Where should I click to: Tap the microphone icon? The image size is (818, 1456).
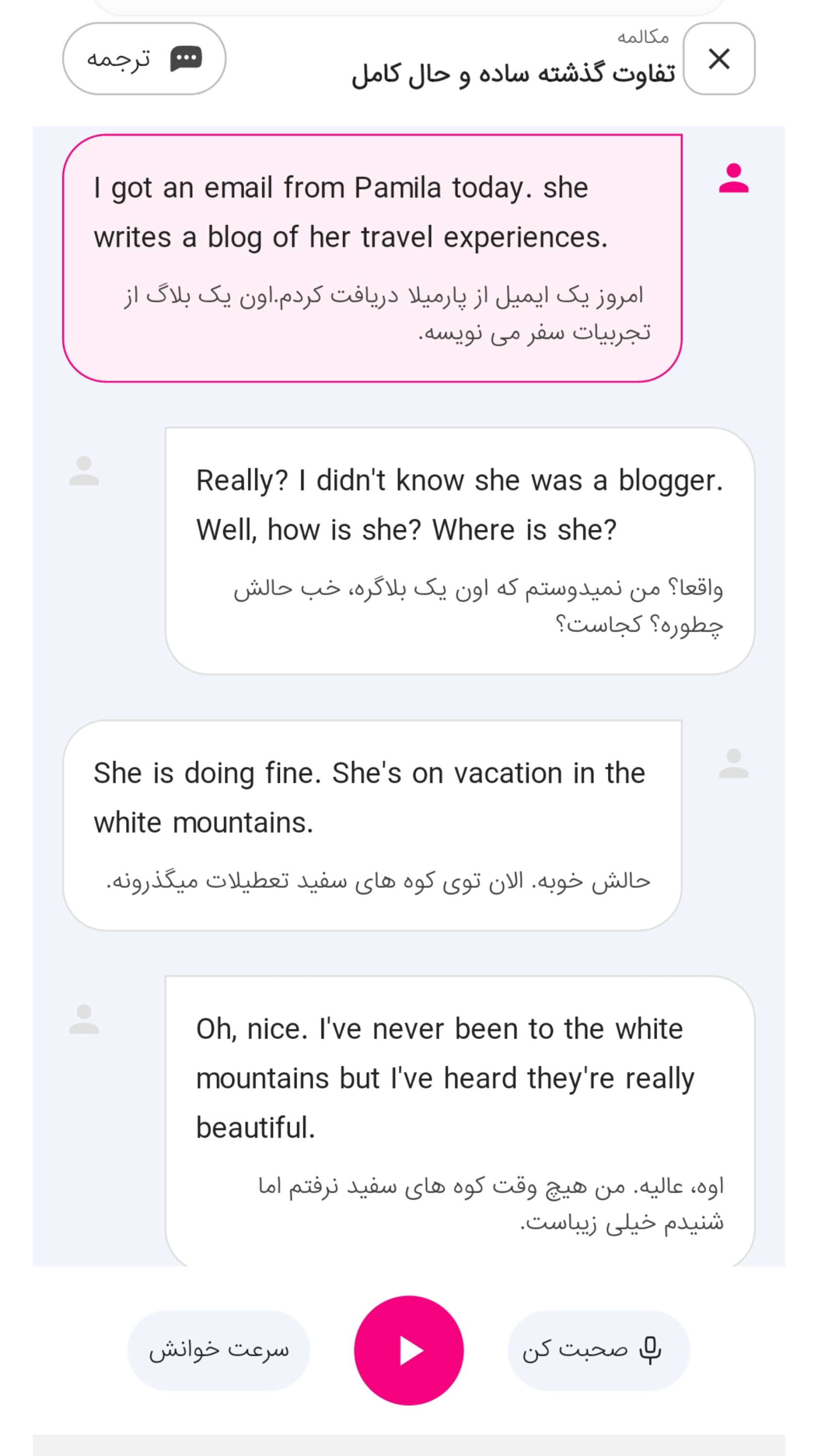point(650,1350)
